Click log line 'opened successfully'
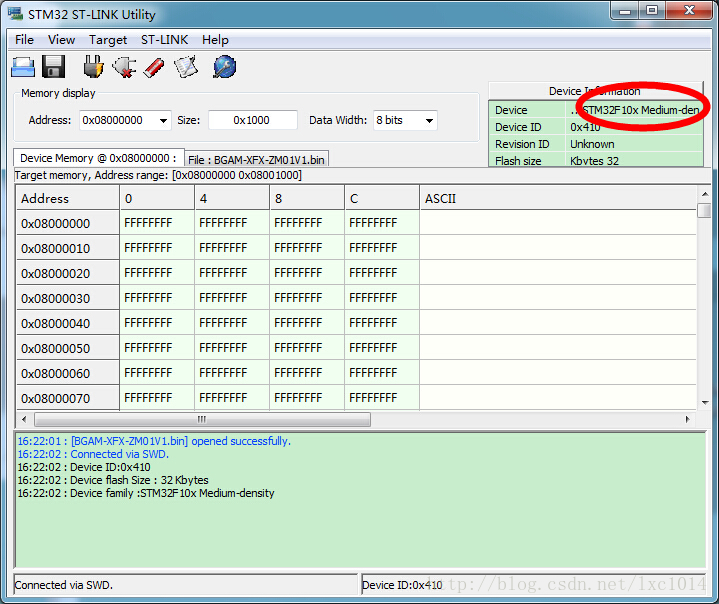719x604 pixels. click(x=154, y=441)
